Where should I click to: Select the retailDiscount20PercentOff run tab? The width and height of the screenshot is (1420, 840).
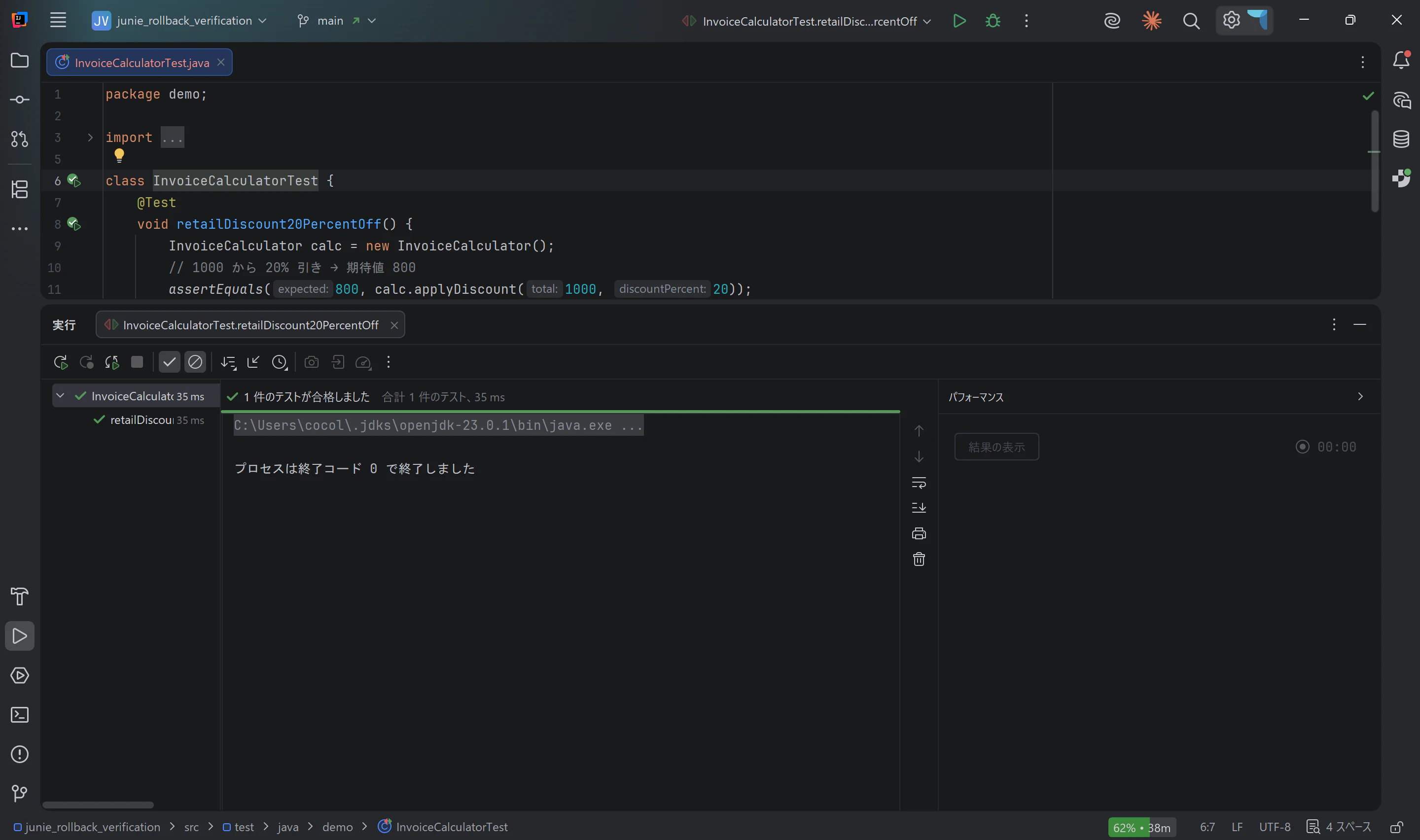point(250,325)
